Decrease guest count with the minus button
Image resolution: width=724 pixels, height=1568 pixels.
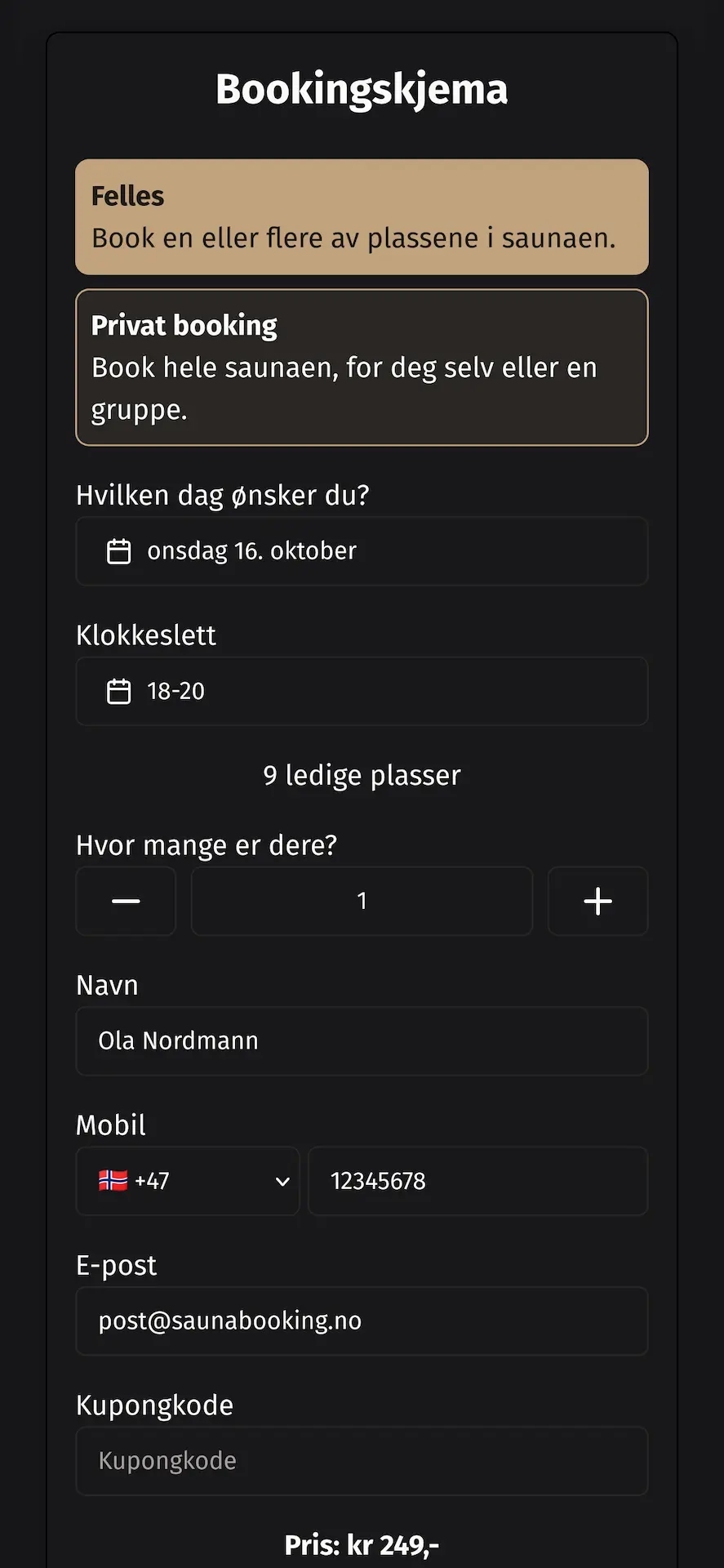click(x=126, y=901)
